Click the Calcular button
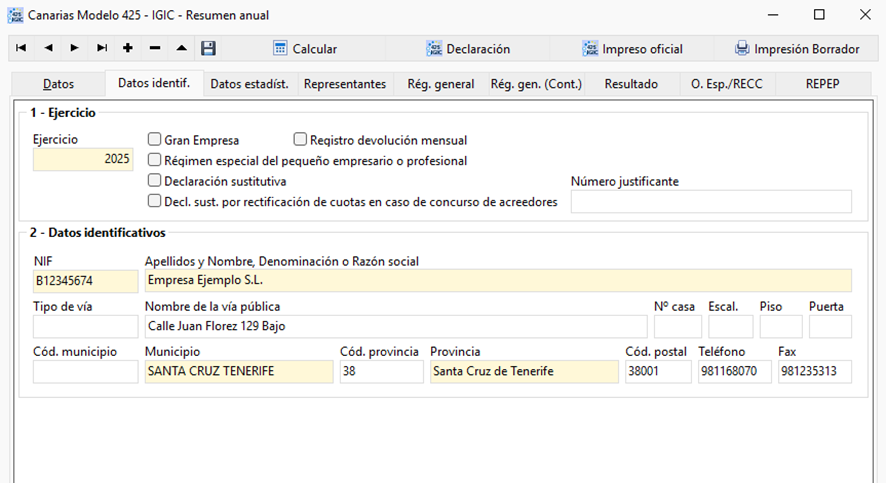Image resolution: width=886 pixels, height=483 pixels. [x=305, y=49]
